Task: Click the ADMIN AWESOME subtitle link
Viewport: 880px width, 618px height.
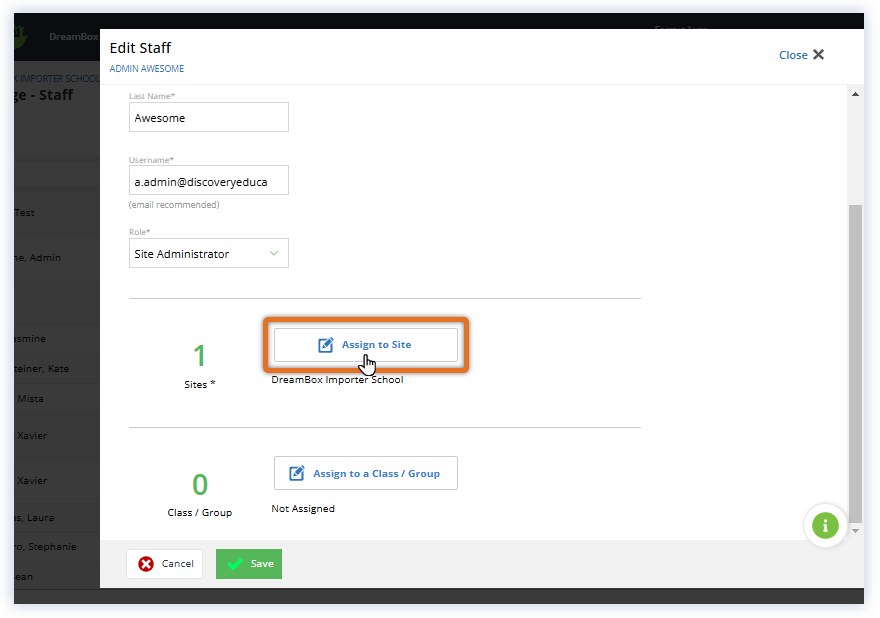Action: coord(146,68)
